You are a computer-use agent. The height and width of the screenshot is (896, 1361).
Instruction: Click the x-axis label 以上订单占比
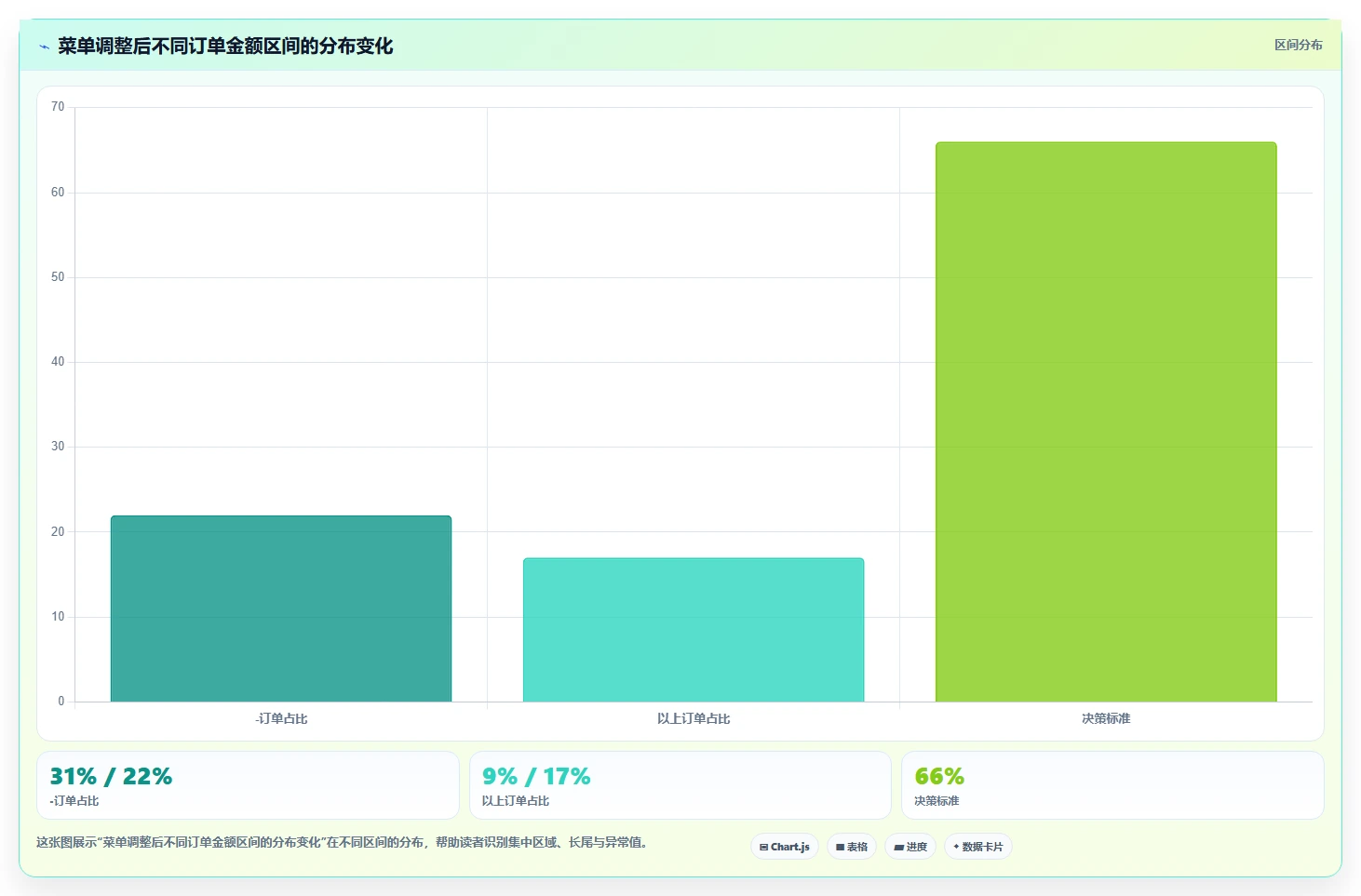pyautogui.click(x=694, y=718)
